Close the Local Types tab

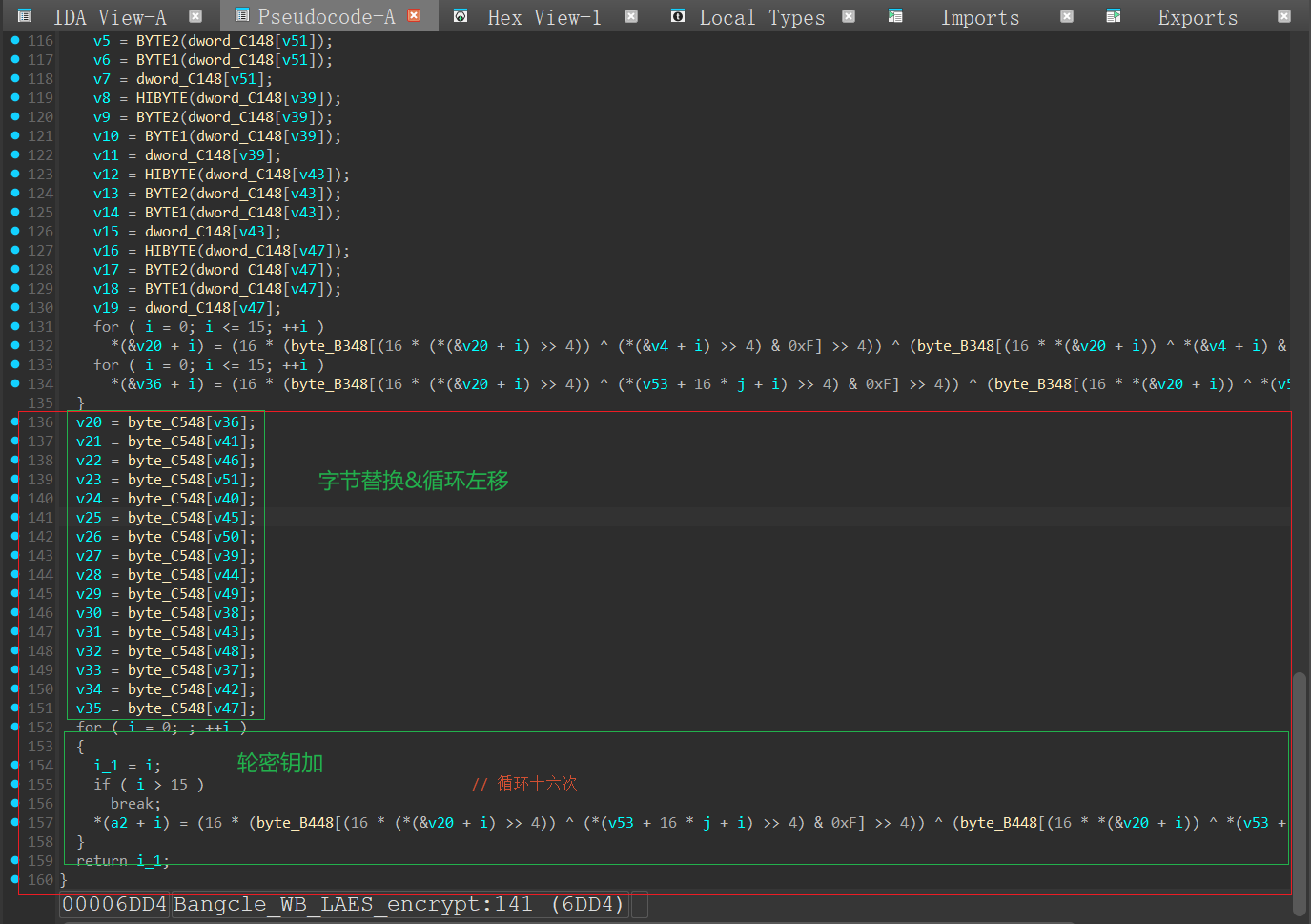tap(849, 16)
